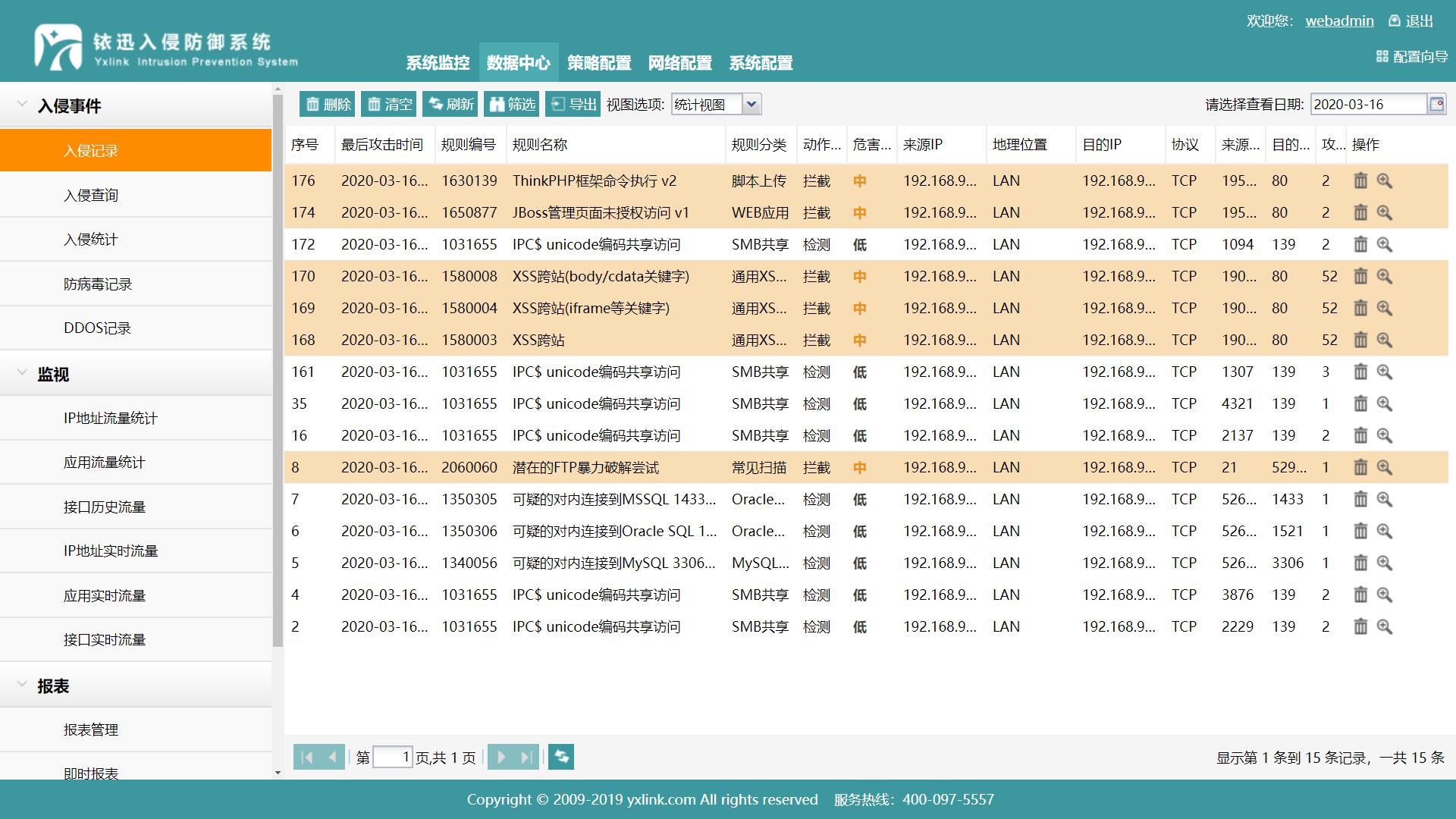Select 入侵记录 in sidebar

136,150
